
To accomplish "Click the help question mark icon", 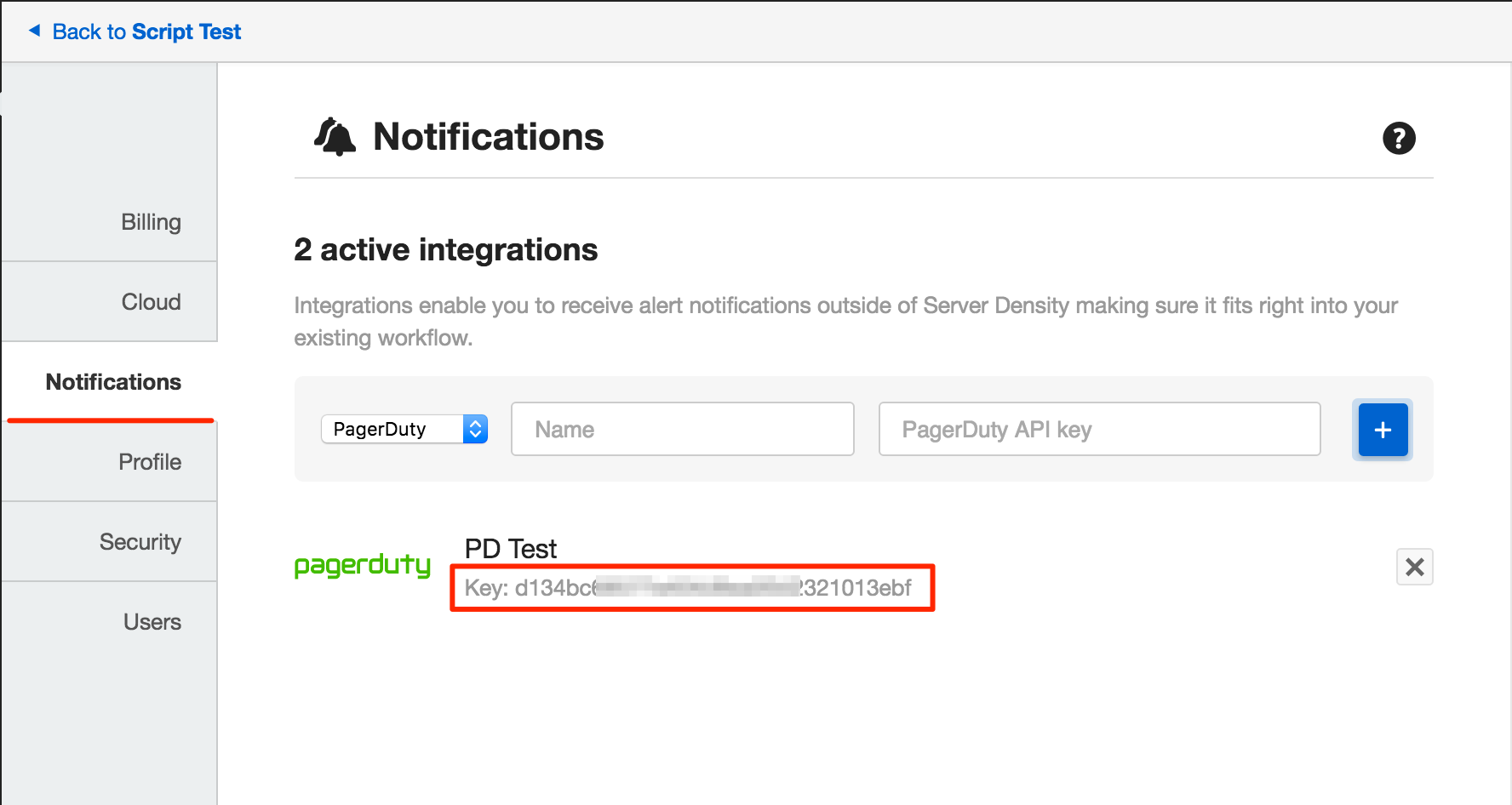I will (x=1398, y=138).
